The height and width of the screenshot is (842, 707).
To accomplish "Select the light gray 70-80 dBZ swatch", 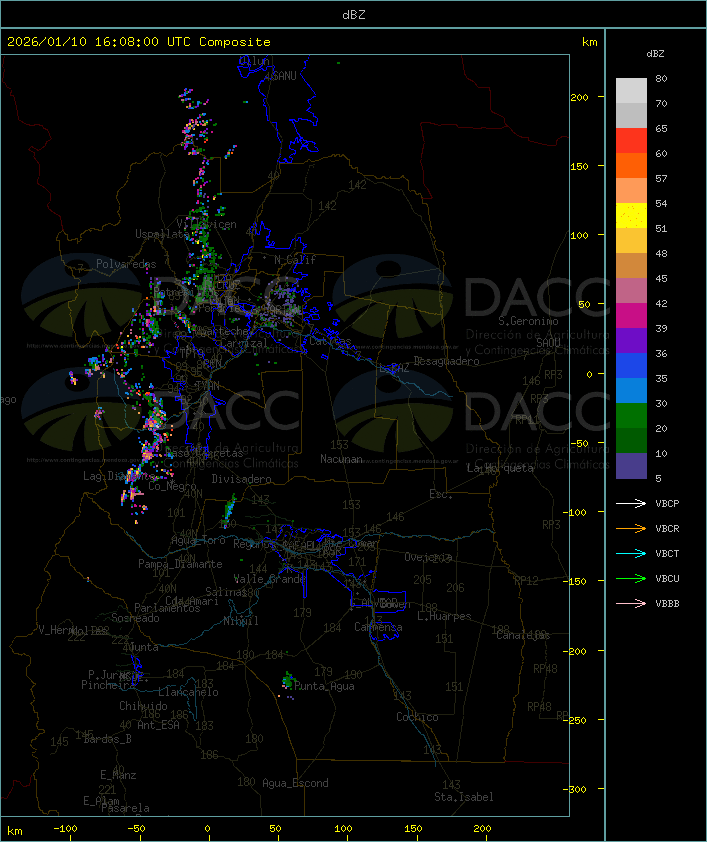I will click(631, 91).
